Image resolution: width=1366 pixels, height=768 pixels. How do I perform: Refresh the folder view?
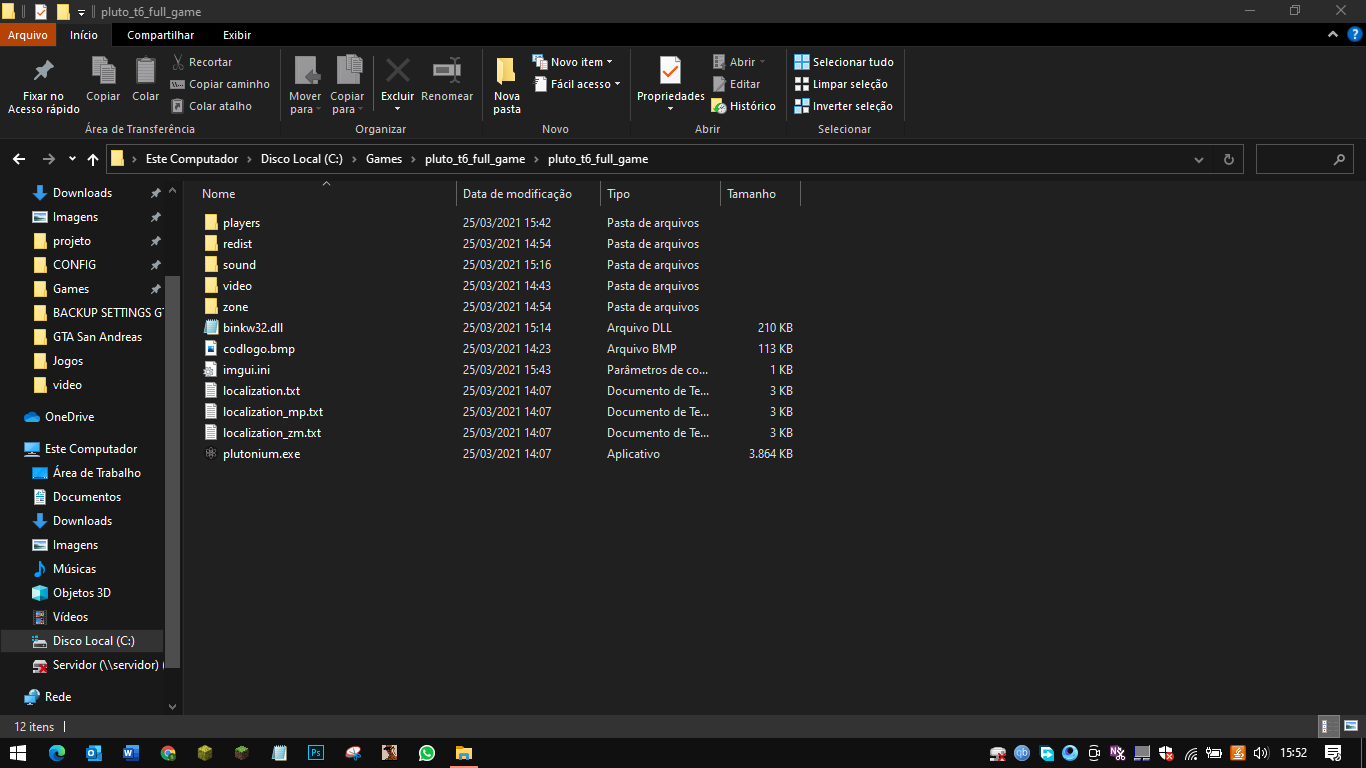[x=1229, y=159]
